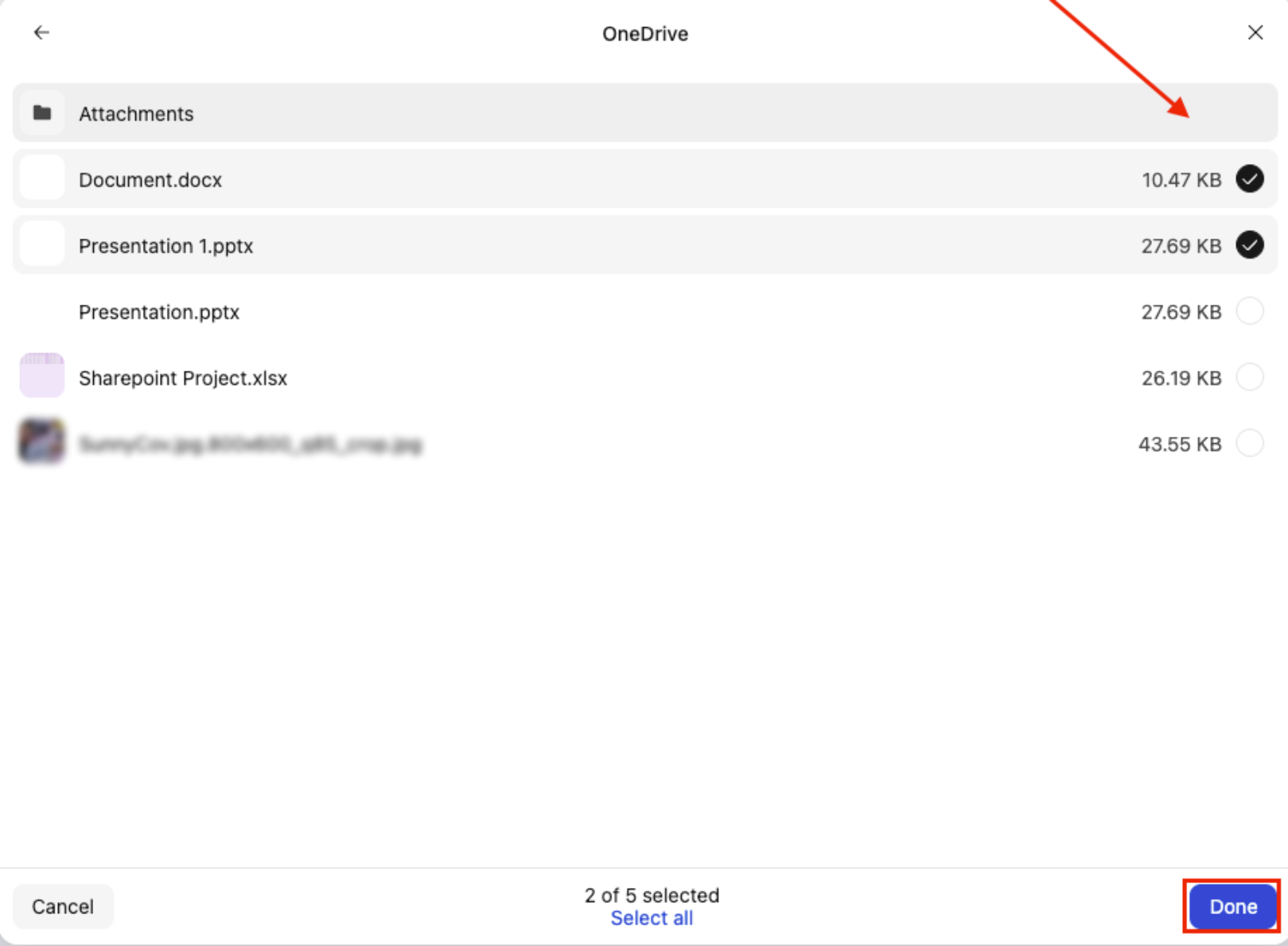1288x946 pixels.
Task: Select the Presentation.pptx checkbox
Action: 1249,311
